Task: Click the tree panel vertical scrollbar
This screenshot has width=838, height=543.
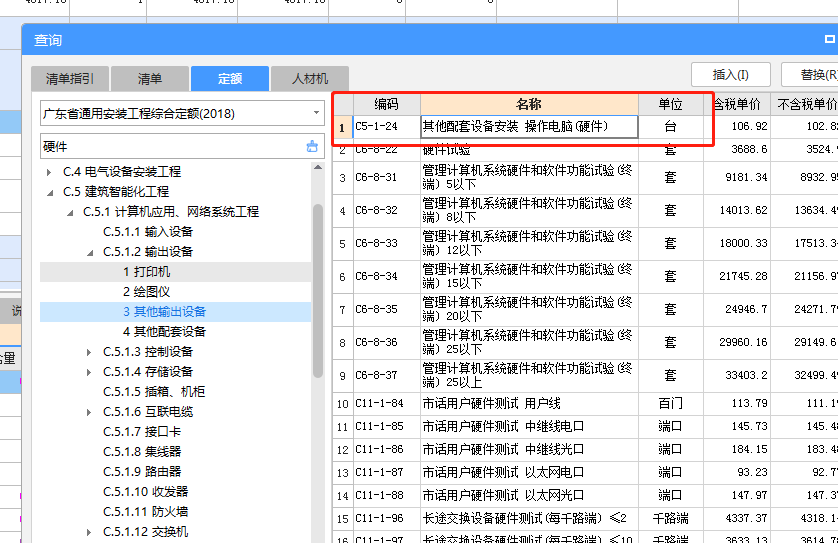Action: point(318,291)
